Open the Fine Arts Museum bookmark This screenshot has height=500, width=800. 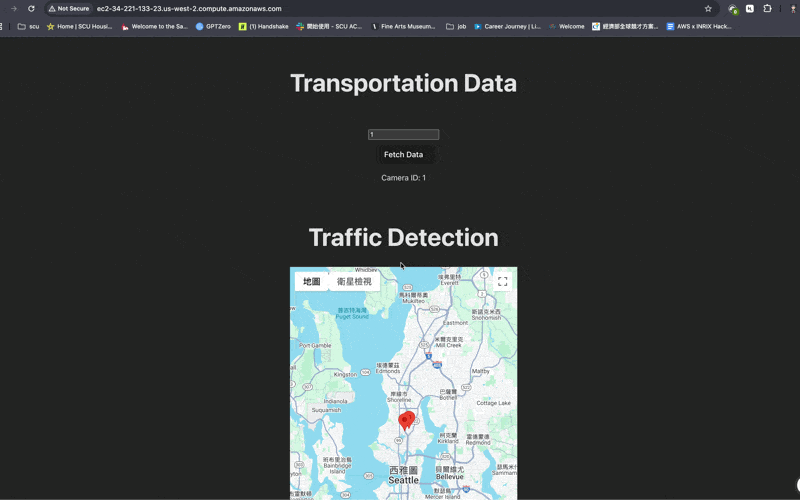[x=403, y=27]
